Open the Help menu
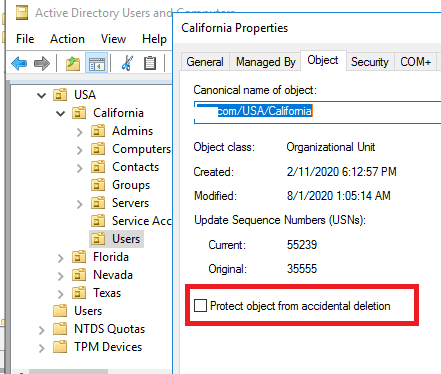This screenshot has width=441, height=374. (x=154, y=39)
